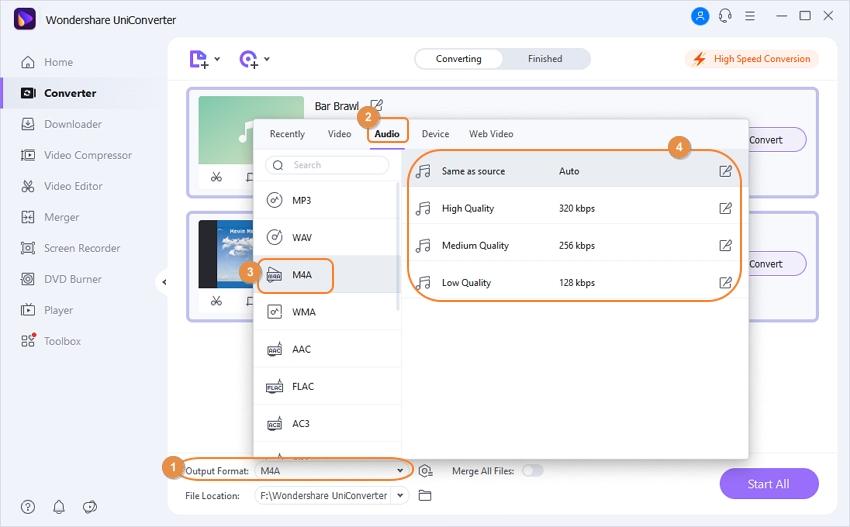Toggle Merge All Files switch
Viewport: 850px width, 527px height.
(532, 471)
